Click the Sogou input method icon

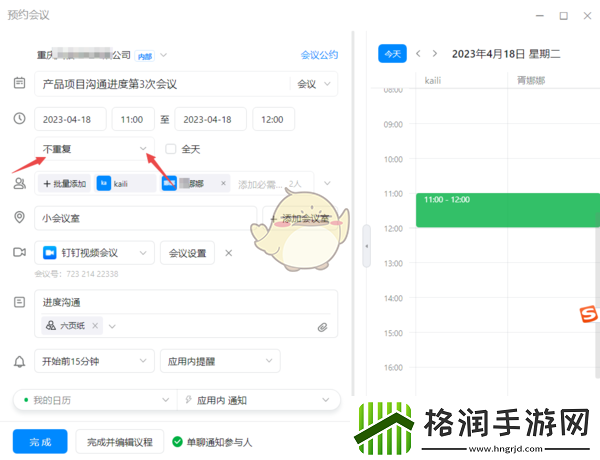pyautogui.click(x=589, y=314)
